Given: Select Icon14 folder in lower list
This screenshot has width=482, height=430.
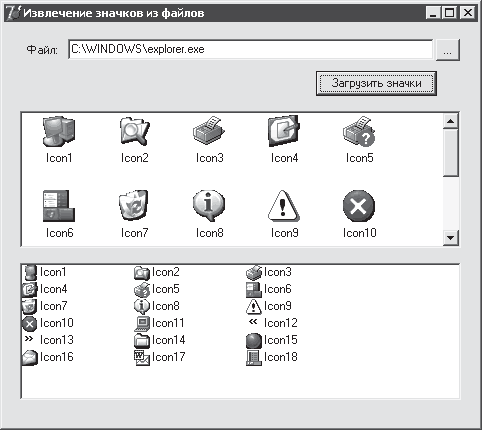Looking at the screenshot, I should (160, 340).
